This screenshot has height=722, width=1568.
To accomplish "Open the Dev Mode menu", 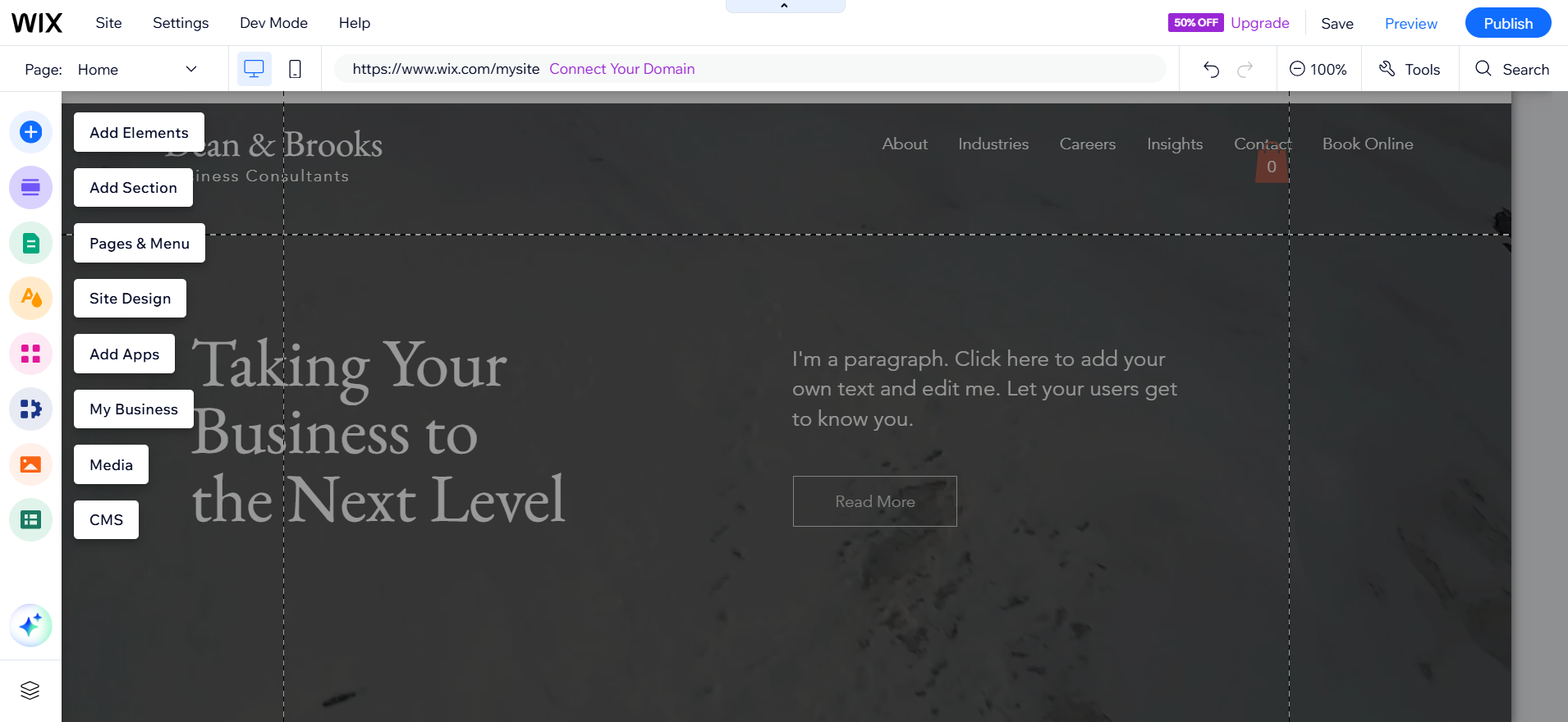I will [273, 23].
